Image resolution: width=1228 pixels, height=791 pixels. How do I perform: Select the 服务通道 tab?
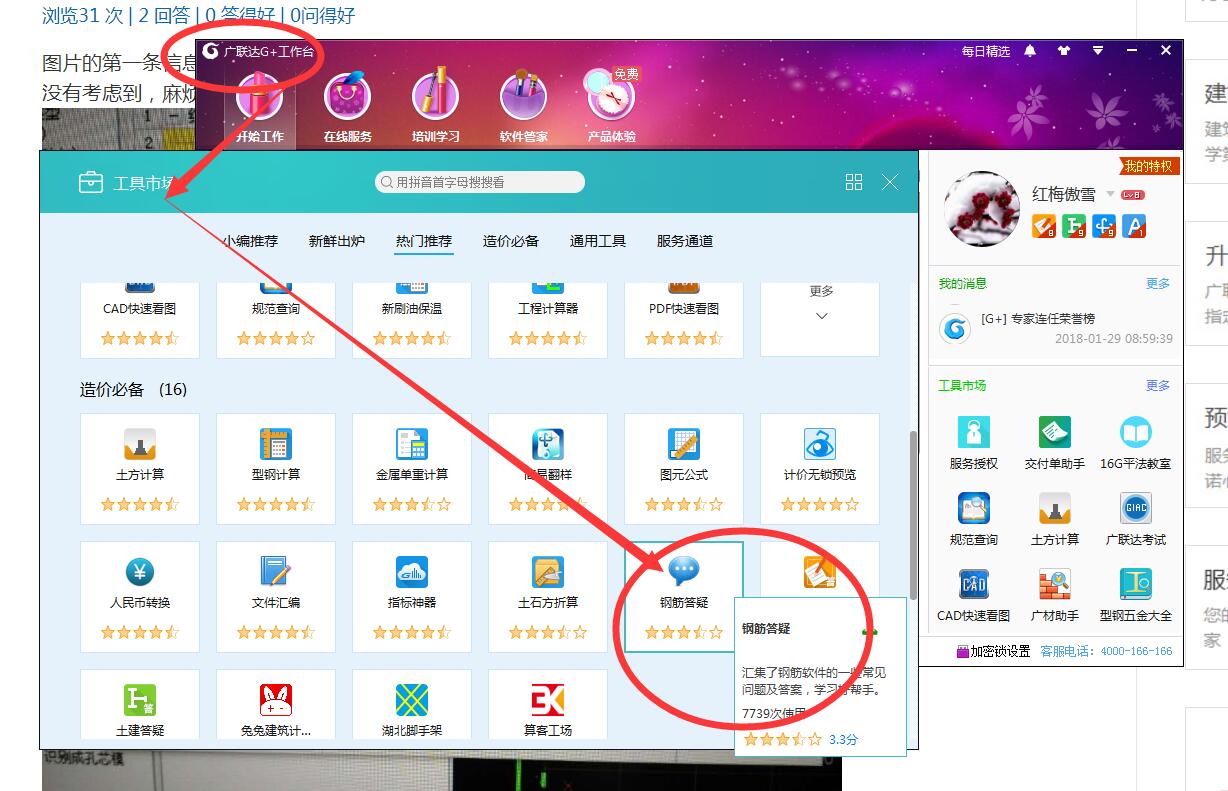coord(685,241)
